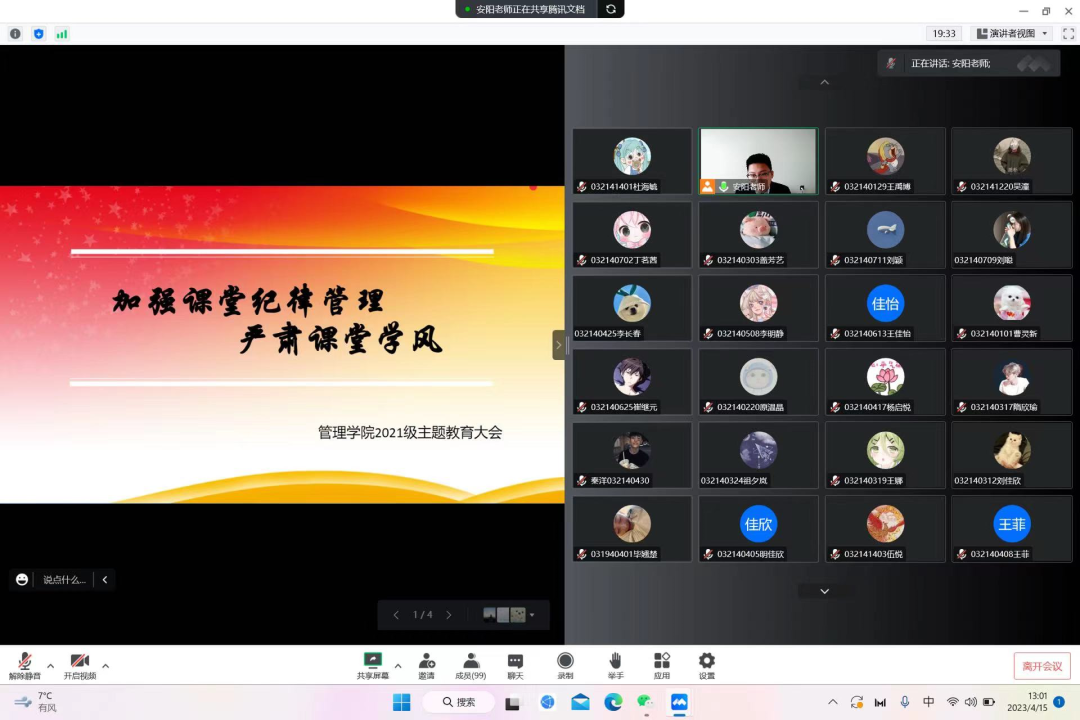Click the 说点什么 chat input field

click(64, 579)
